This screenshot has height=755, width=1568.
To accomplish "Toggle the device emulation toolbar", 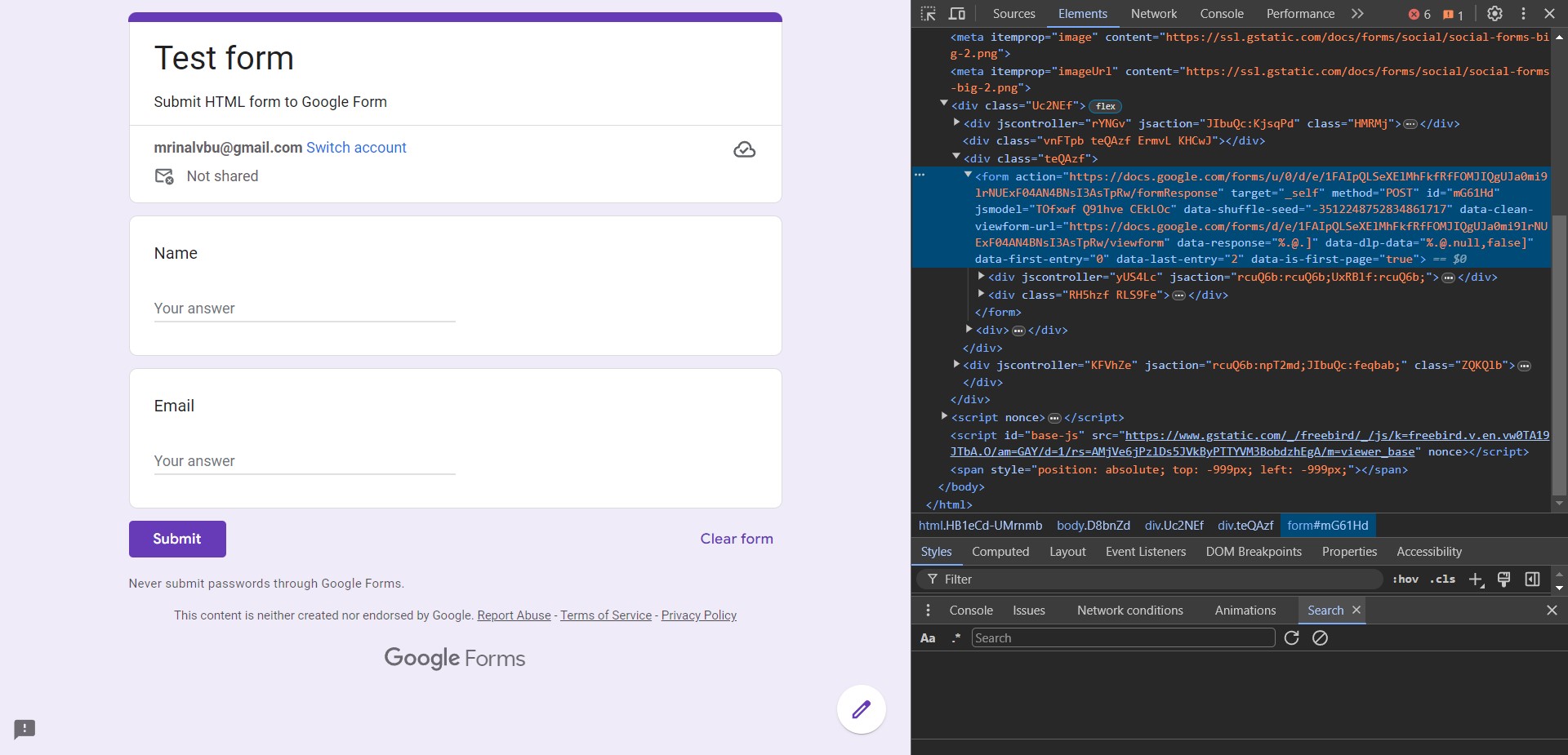I will coord(958,14).
